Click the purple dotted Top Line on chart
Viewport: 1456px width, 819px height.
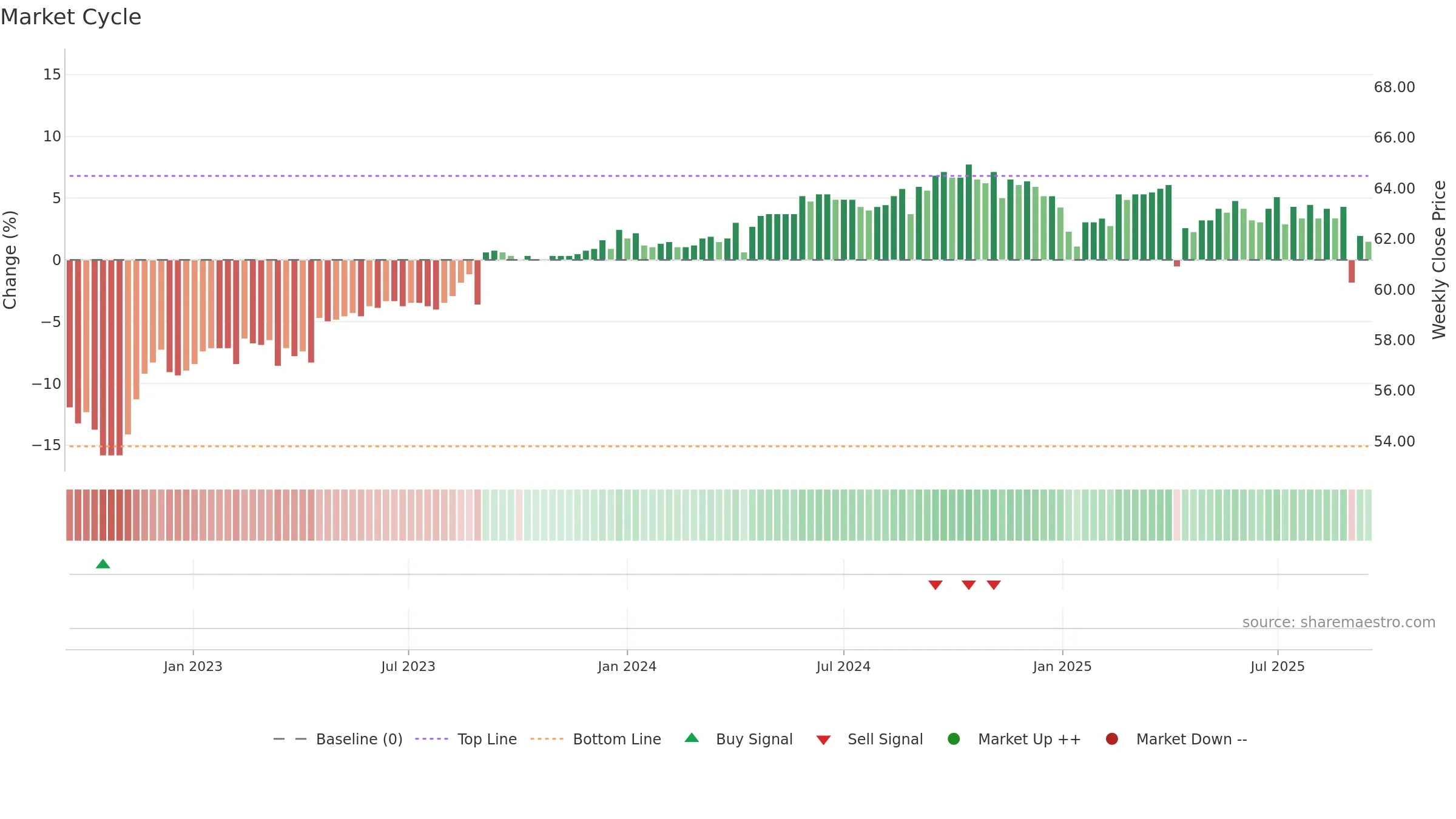pos(719,176)
